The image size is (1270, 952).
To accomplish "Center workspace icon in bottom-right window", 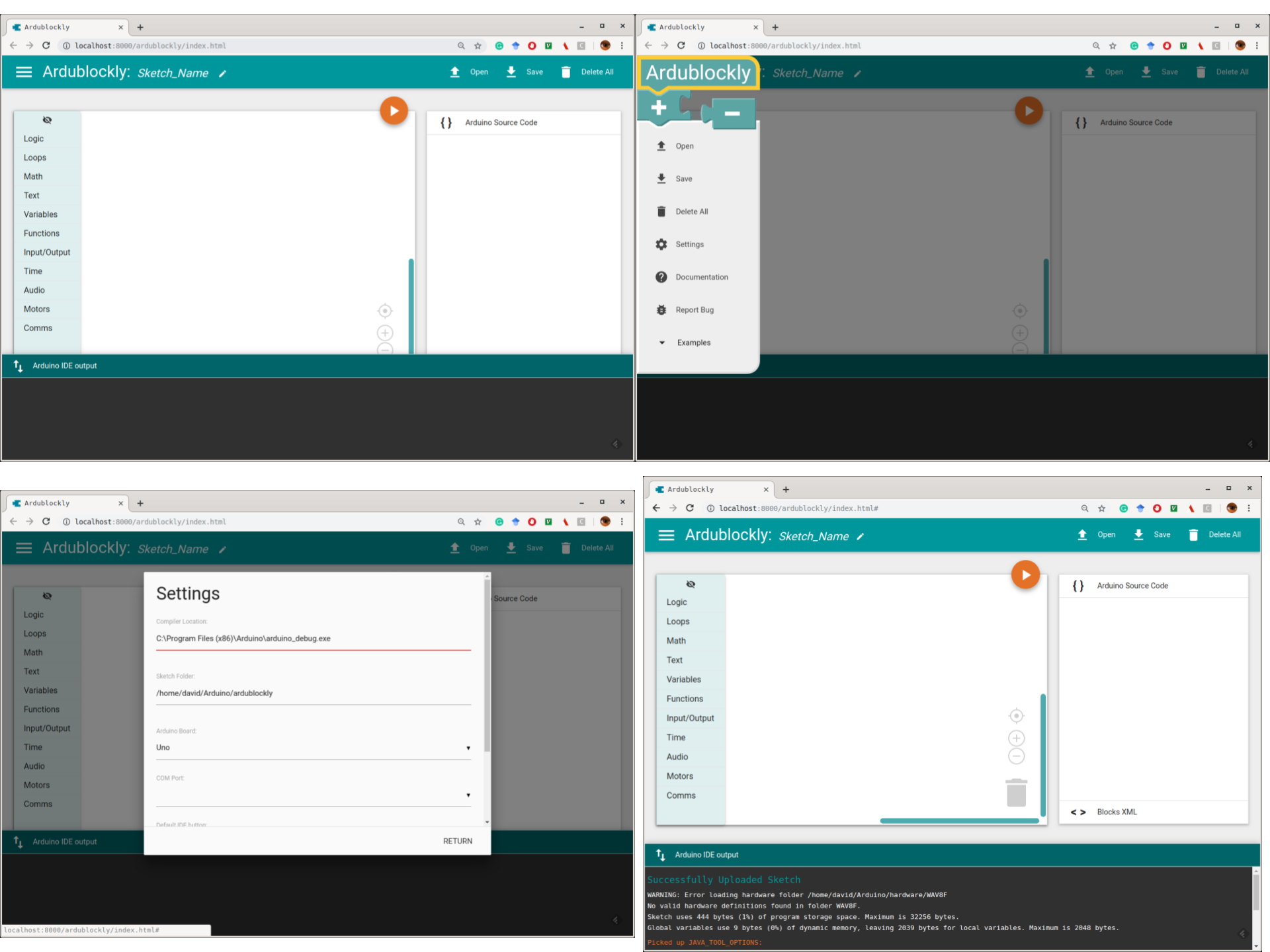I will click(1016, 716).
